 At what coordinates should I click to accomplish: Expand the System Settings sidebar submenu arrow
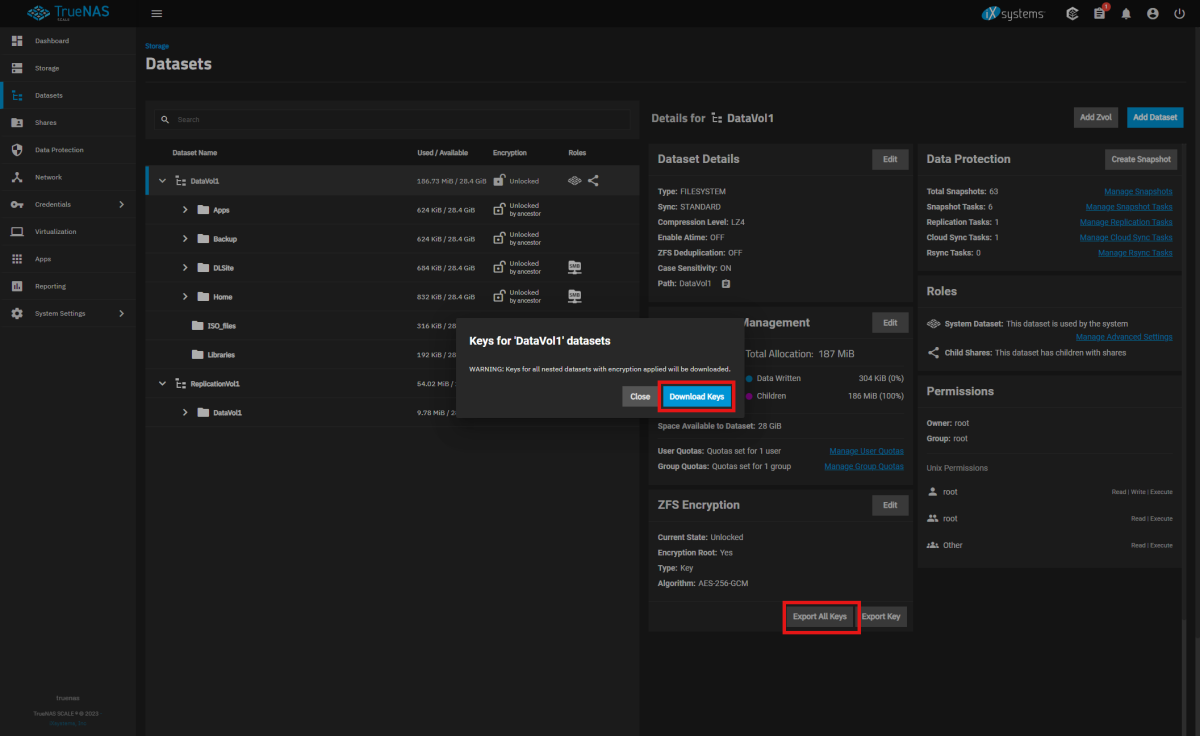pos(122,313)
